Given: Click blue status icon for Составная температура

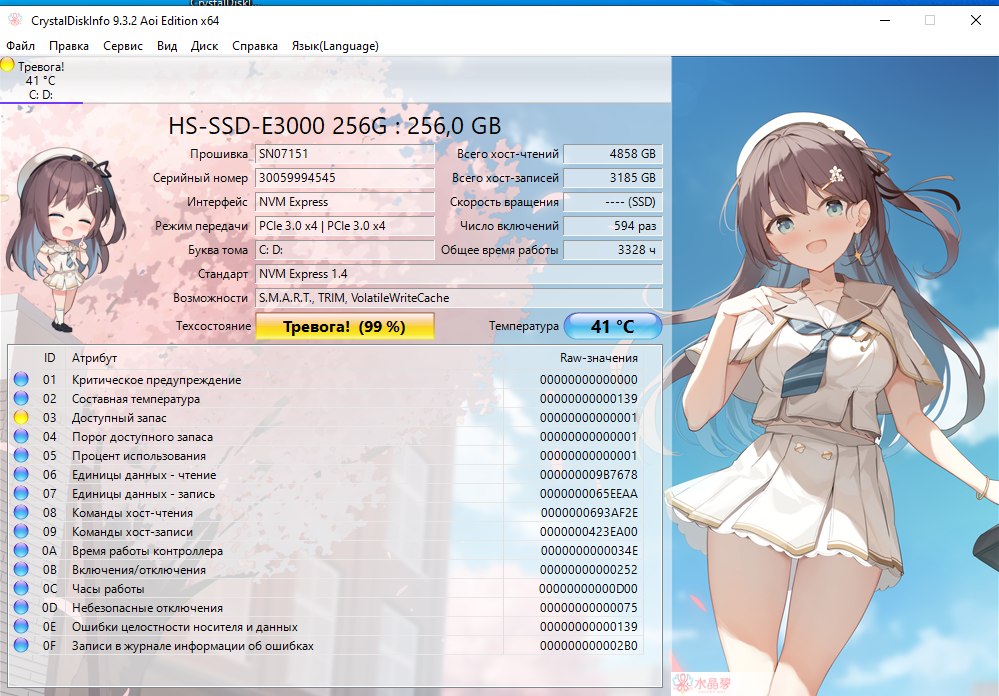Looking at the screenshot, I should pos(21,398).
